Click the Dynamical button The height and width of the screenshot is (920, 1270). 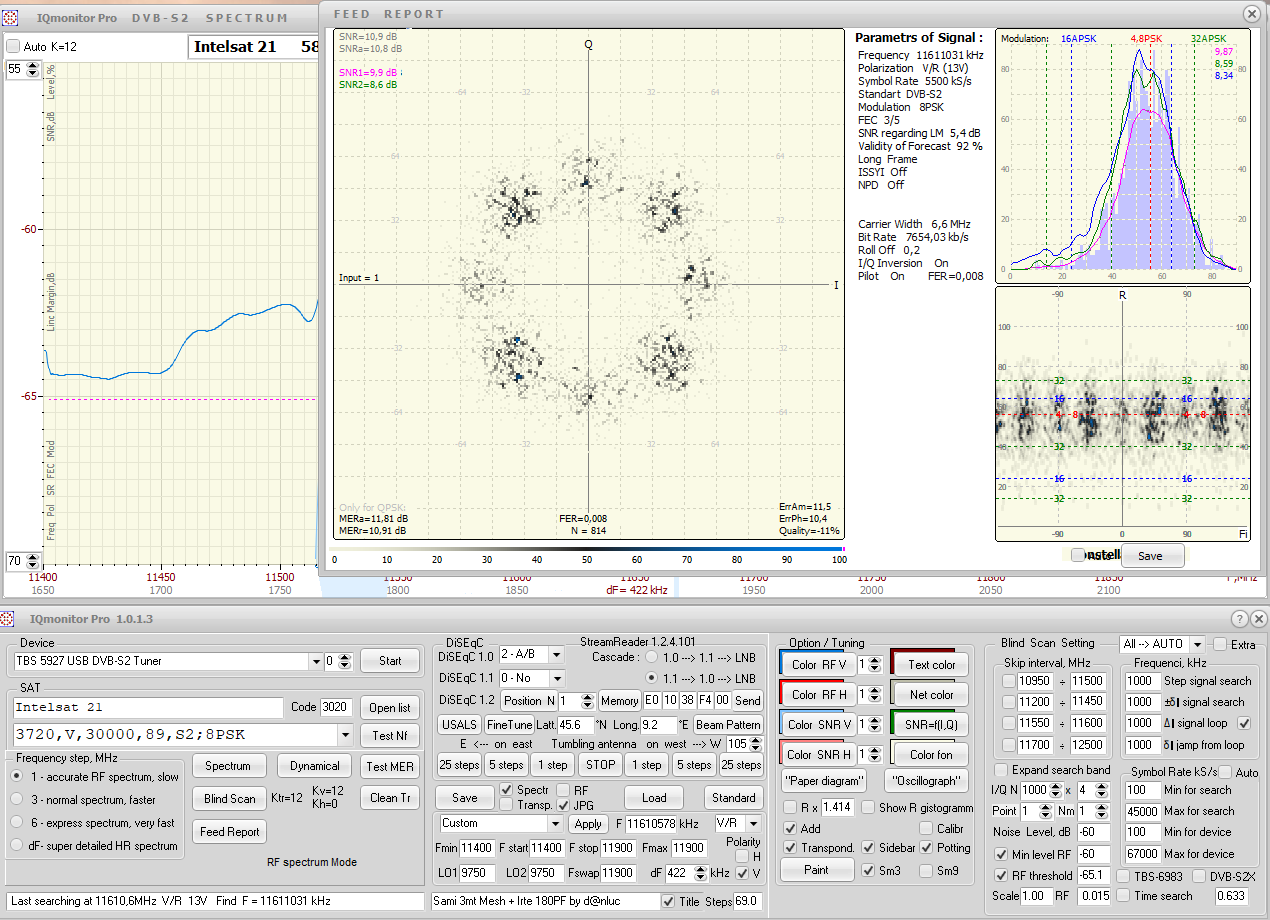coord(315,766)
